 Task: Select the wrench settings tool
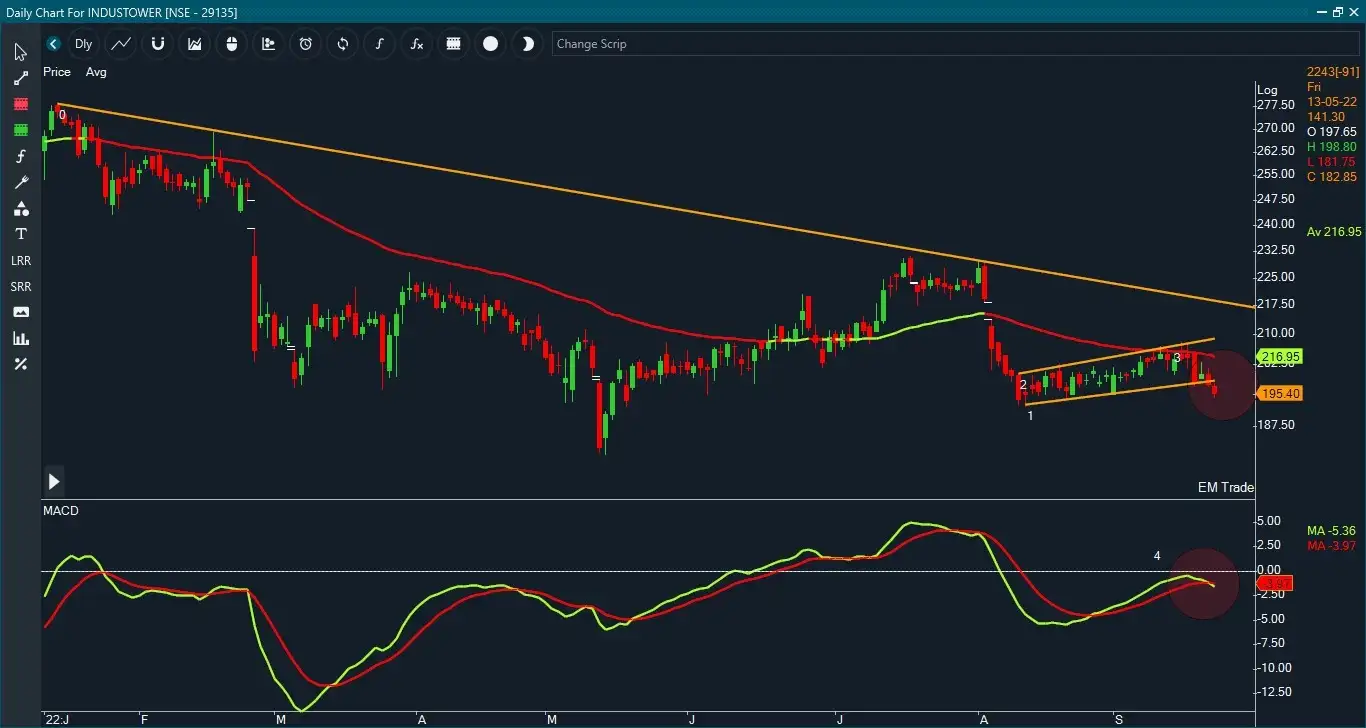pyautogui.click(x=20, y=182)
